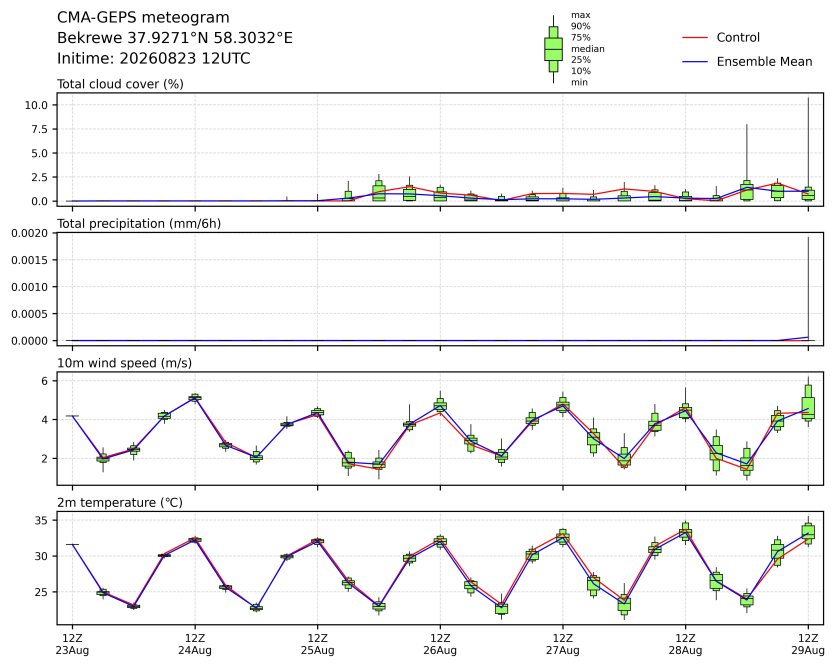Screen dimensions: 836x667
Task: Click the 12Z 26Aug time axis label
Action: click(x=440, y=644)
